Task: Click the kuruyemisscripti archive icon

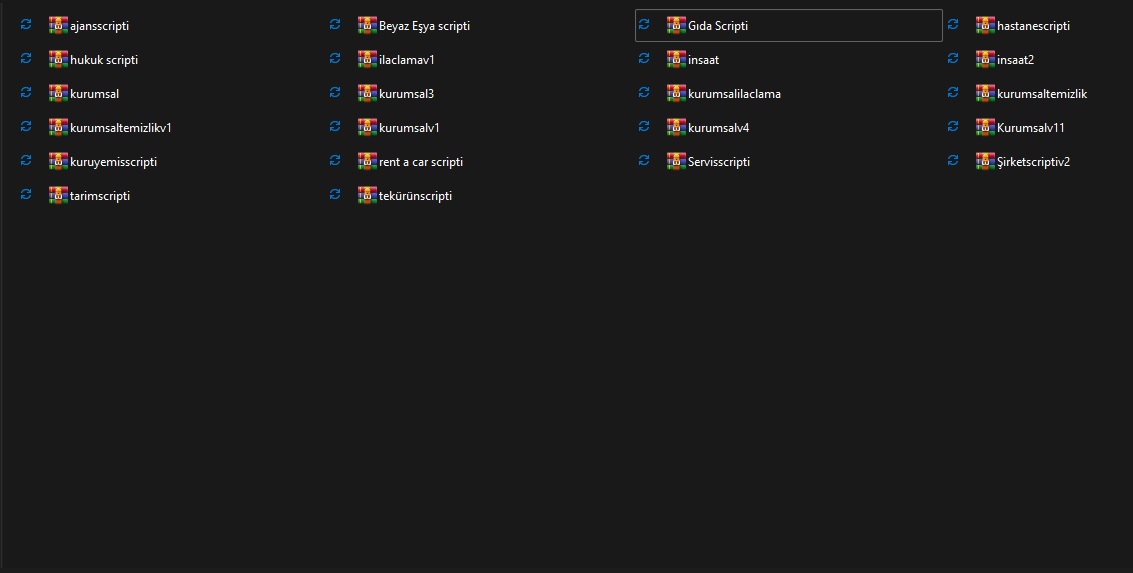Action: click(x=58, y=161)
